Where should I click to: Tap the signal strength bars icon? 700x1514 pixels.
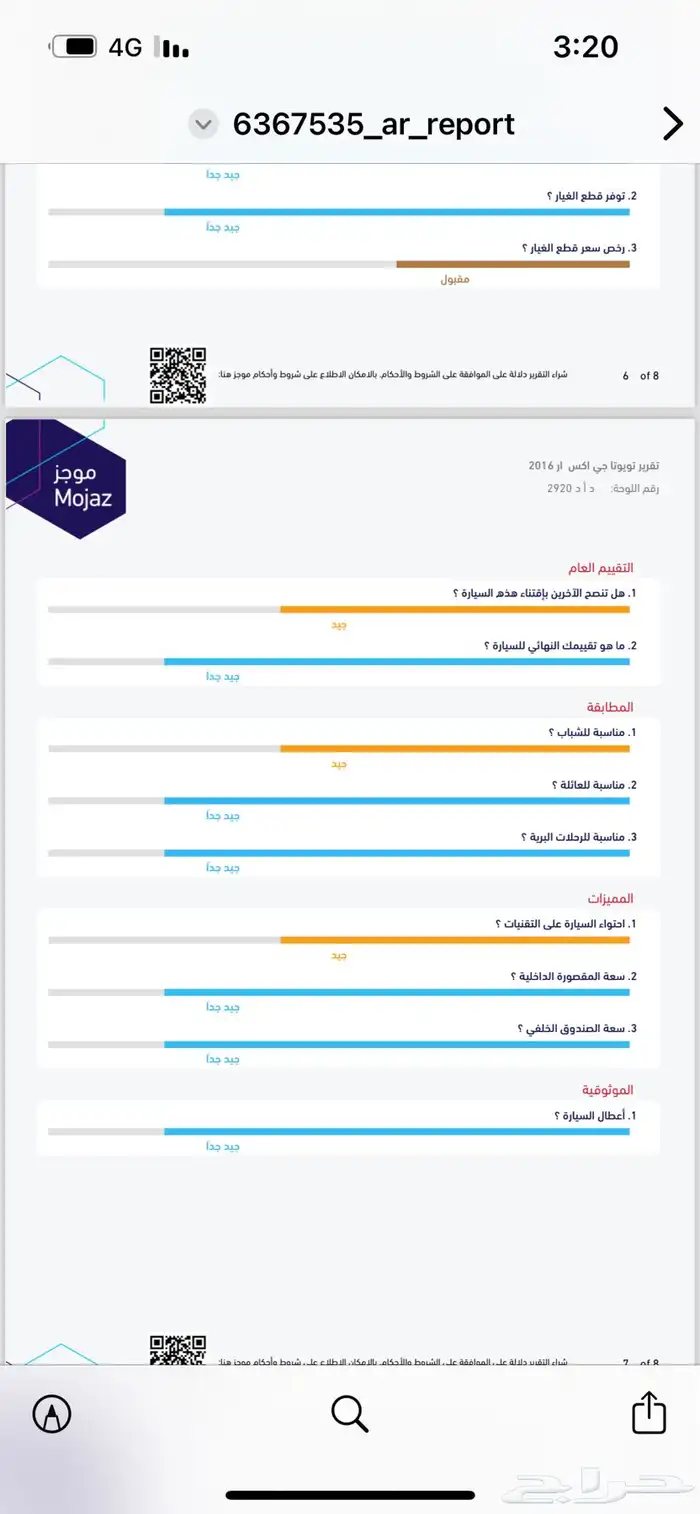(168, 46)
